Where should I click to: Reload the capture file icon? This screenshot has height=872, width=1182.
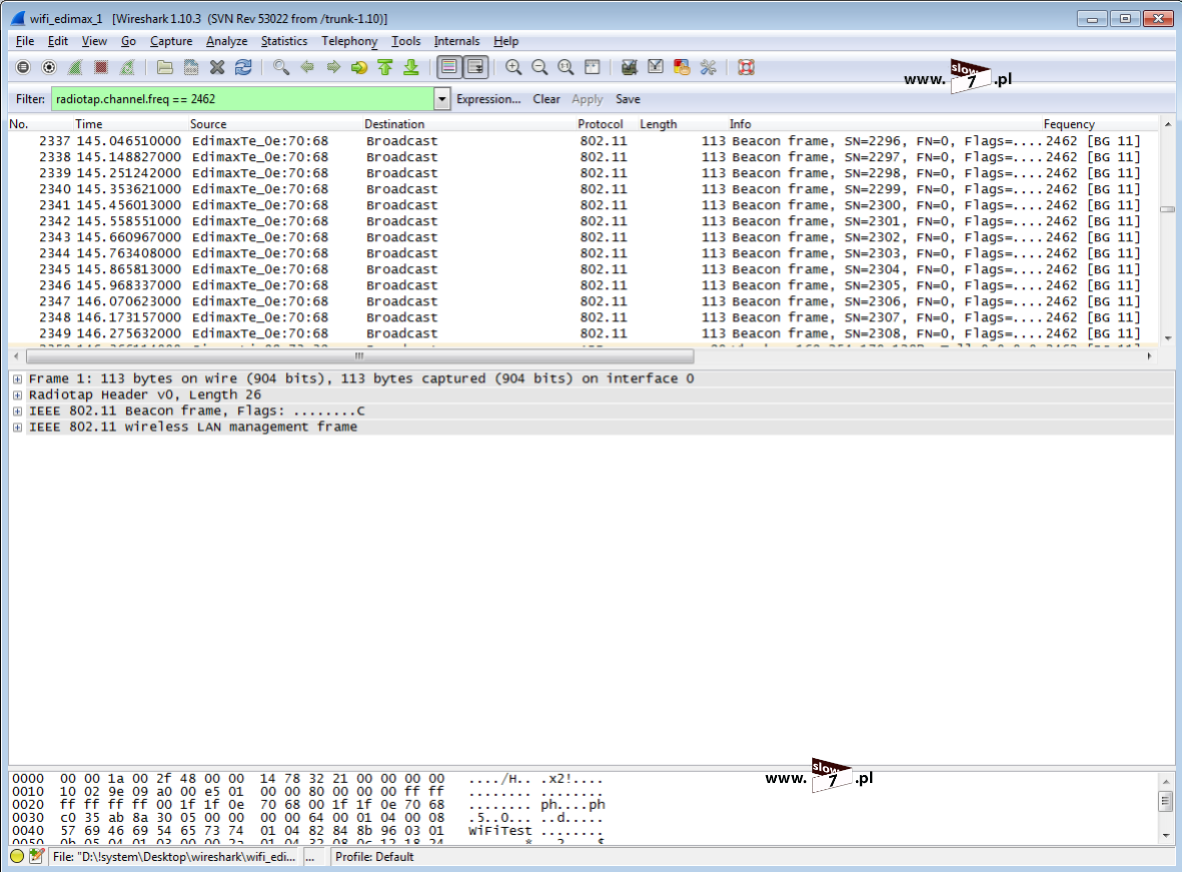pos(243,68)
